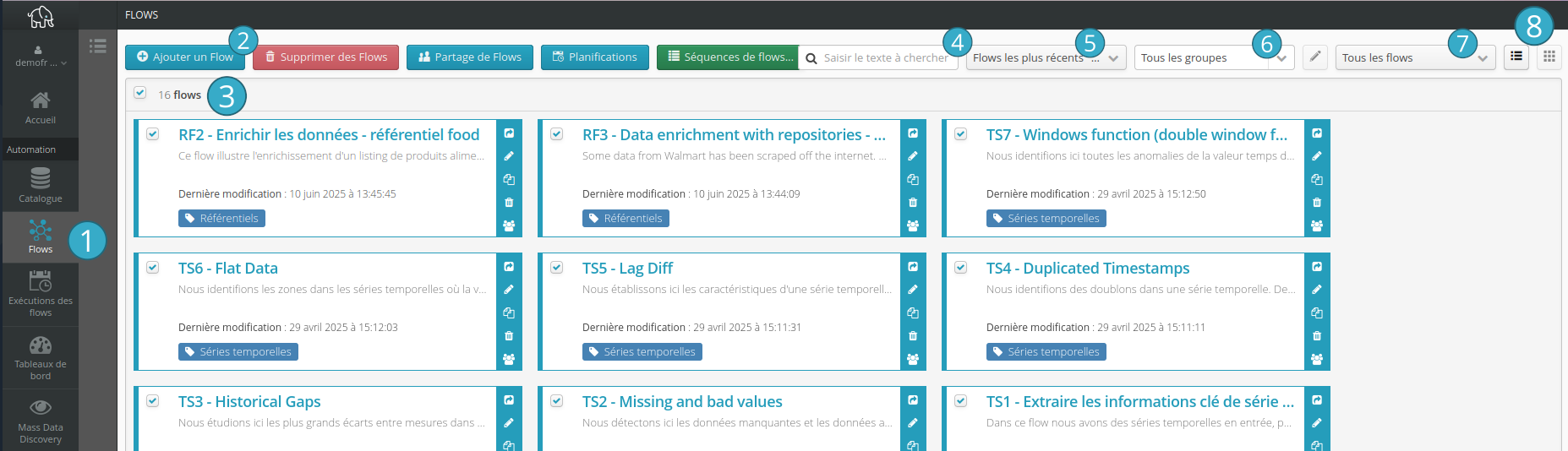
Task: Open Tableaux de bord in sidebar
Action: [x=40, y=358]
